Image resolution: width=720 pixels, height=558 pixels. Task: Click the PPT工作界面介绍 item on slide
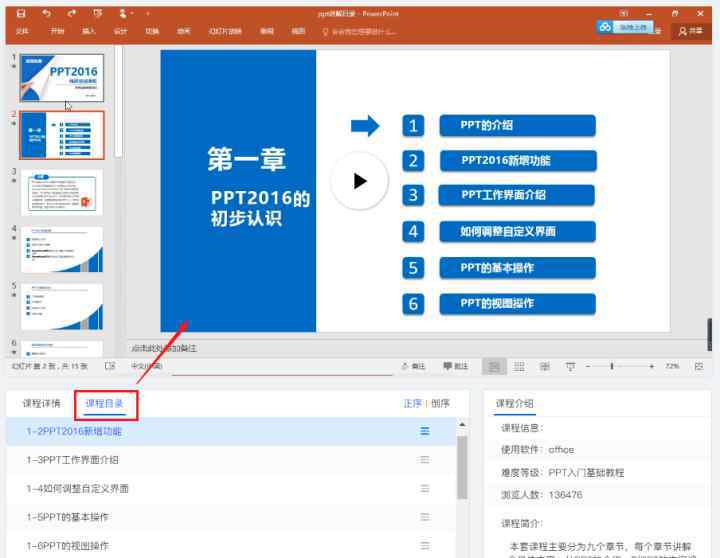coord(517,195)
